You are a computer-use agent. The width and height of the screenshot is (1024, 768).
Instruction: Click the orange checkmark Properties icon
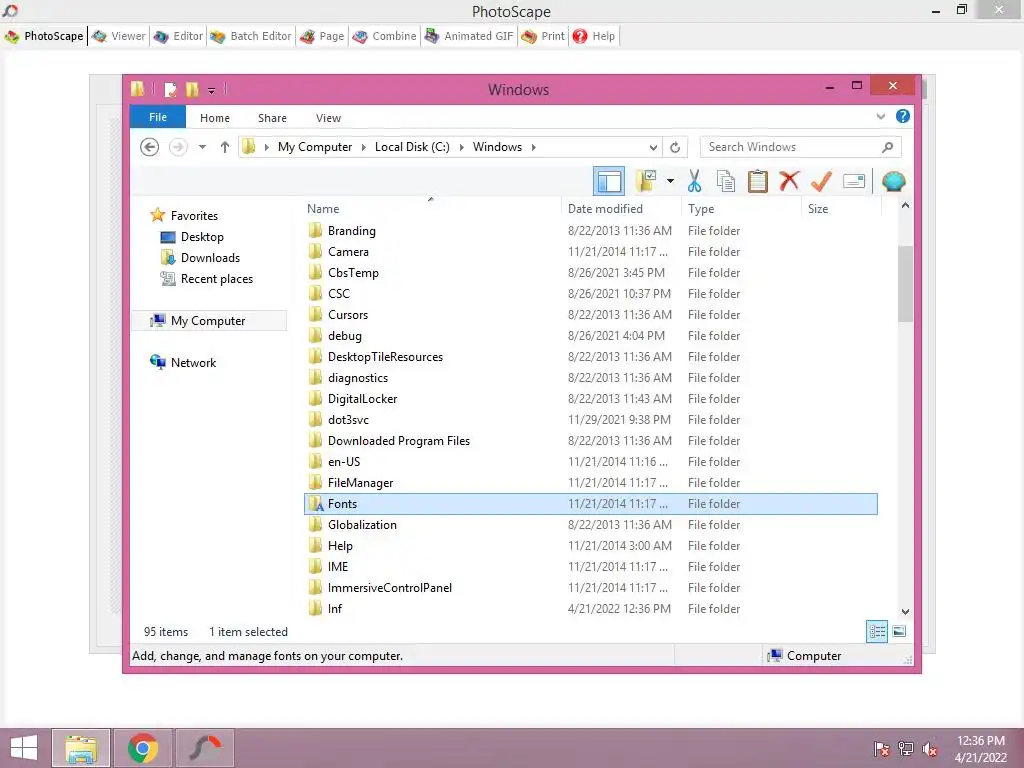pos(821,181)
